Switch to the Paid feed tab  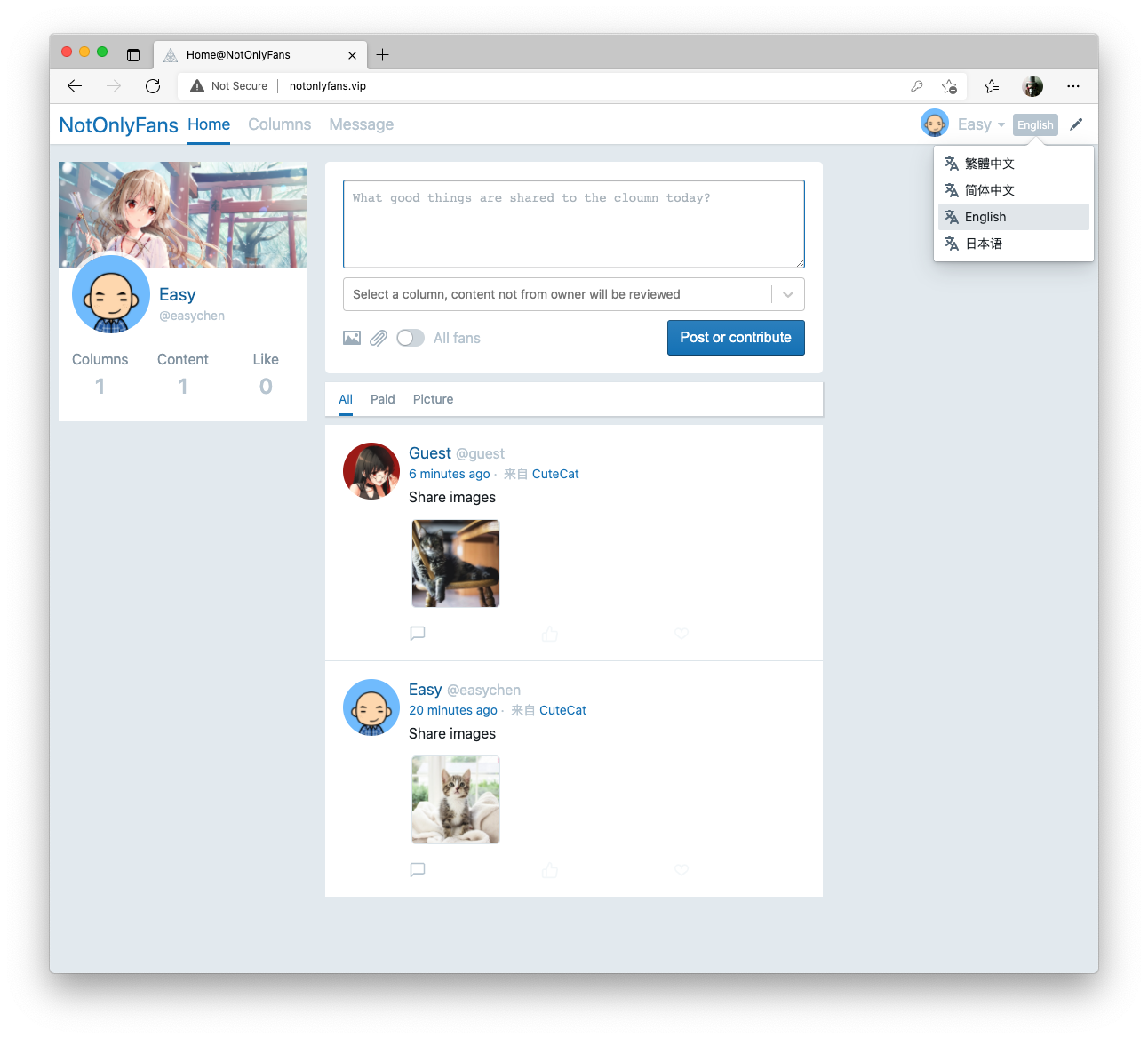[383, 399]
